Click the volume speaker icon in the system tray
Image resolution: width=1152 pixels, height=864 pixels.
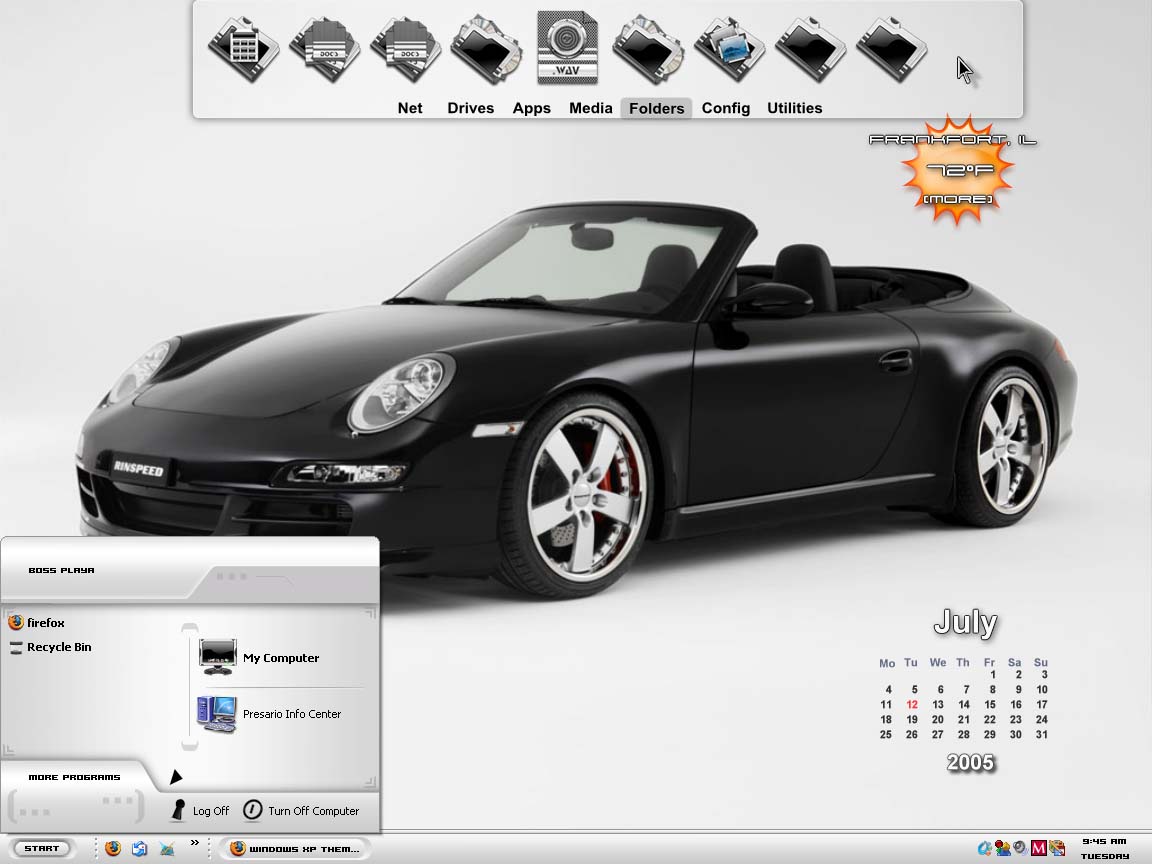[x=1020, y=848]
